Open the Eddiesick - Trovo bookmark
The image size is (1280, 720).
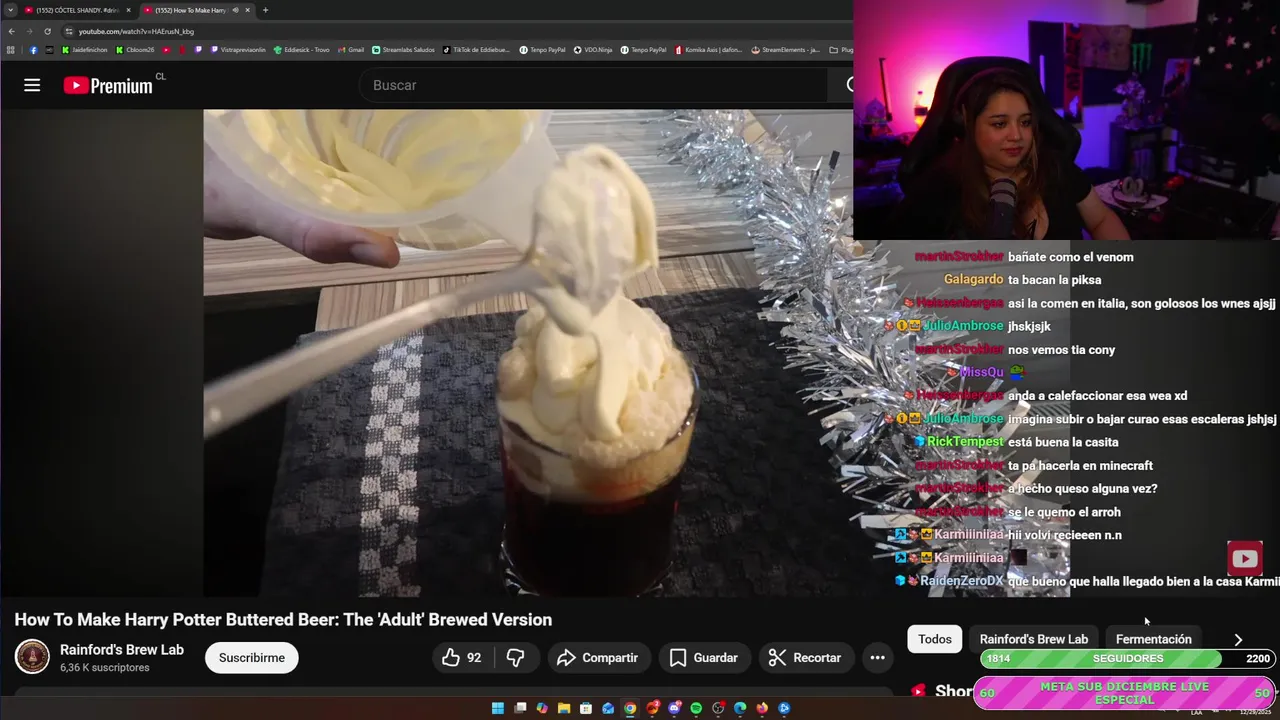301,49
